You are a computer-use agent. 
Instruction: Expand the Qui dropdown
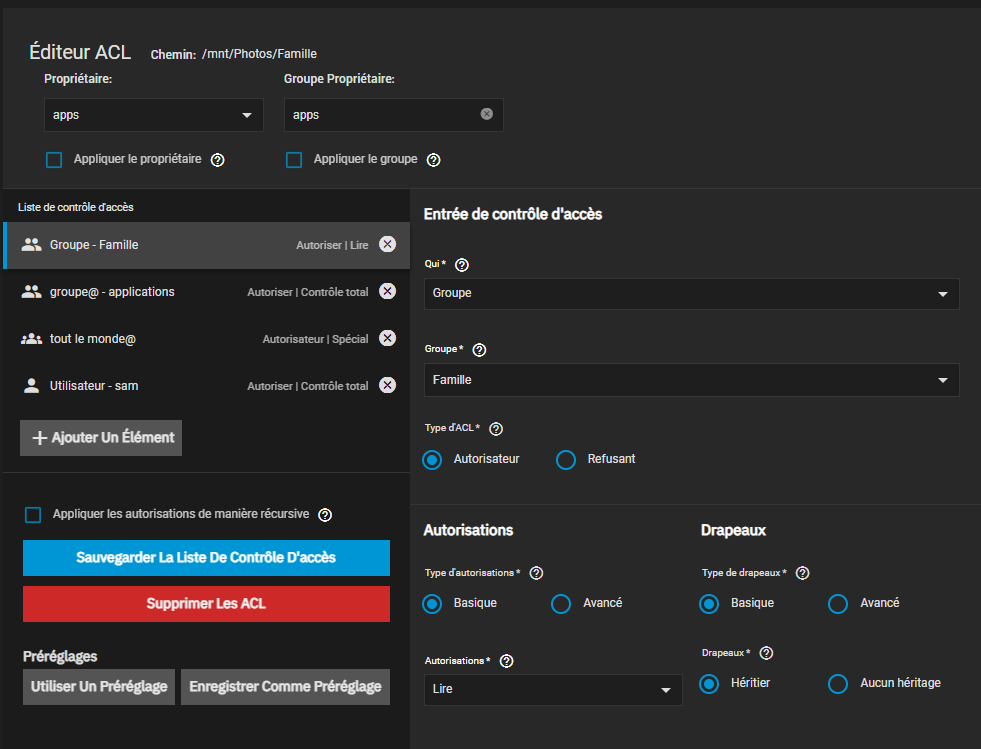point(691,294)
